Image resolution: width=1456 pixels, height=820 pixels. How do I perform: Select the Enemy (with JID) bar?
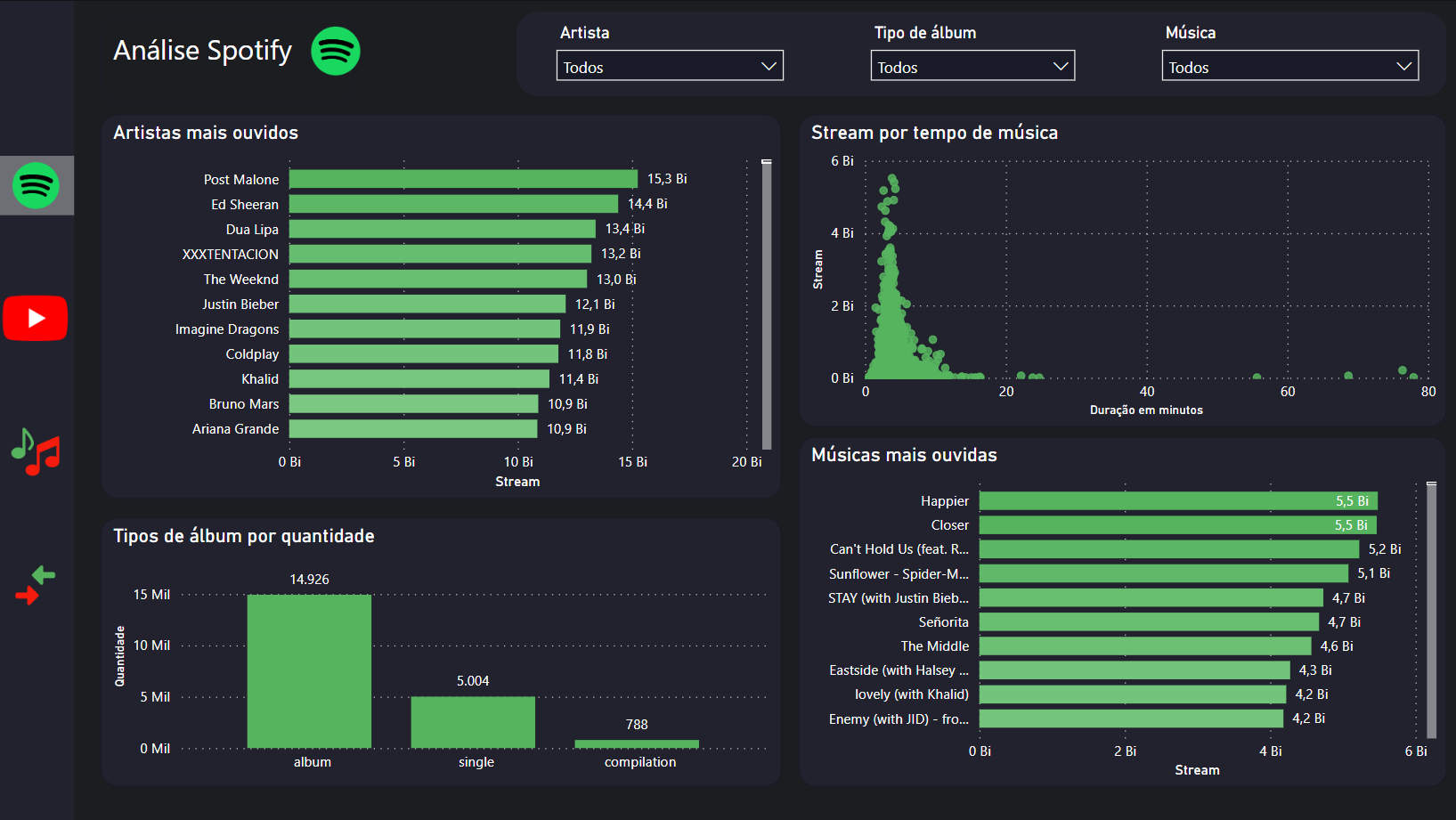point(1131,718)
